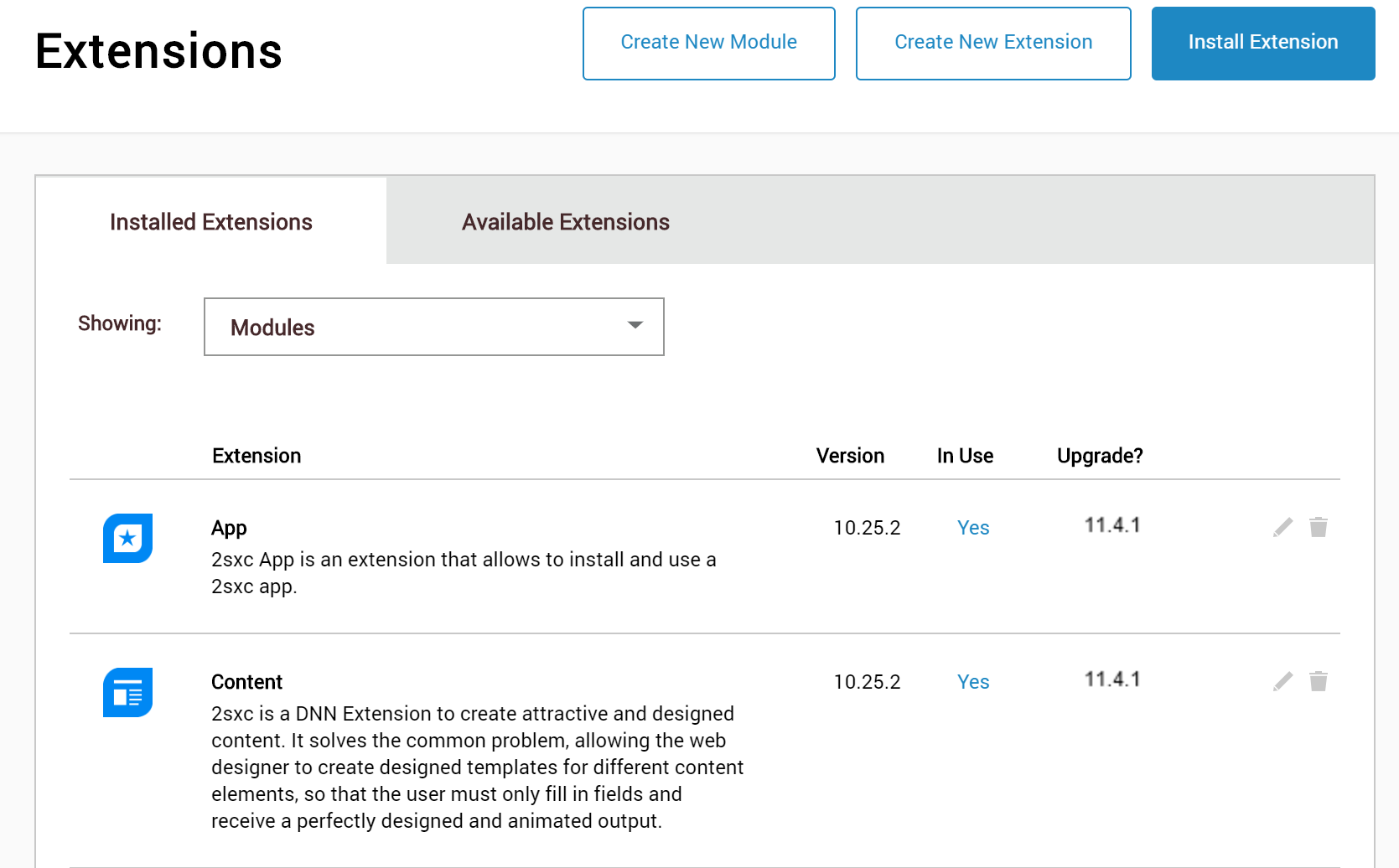
Task: Click the Content module icon
Action: pyautogui.click(x=127, y=693)
